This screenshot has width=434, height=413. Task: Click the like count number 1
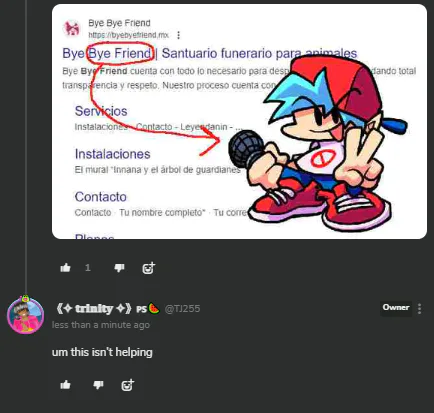click(x=88, y=268)
